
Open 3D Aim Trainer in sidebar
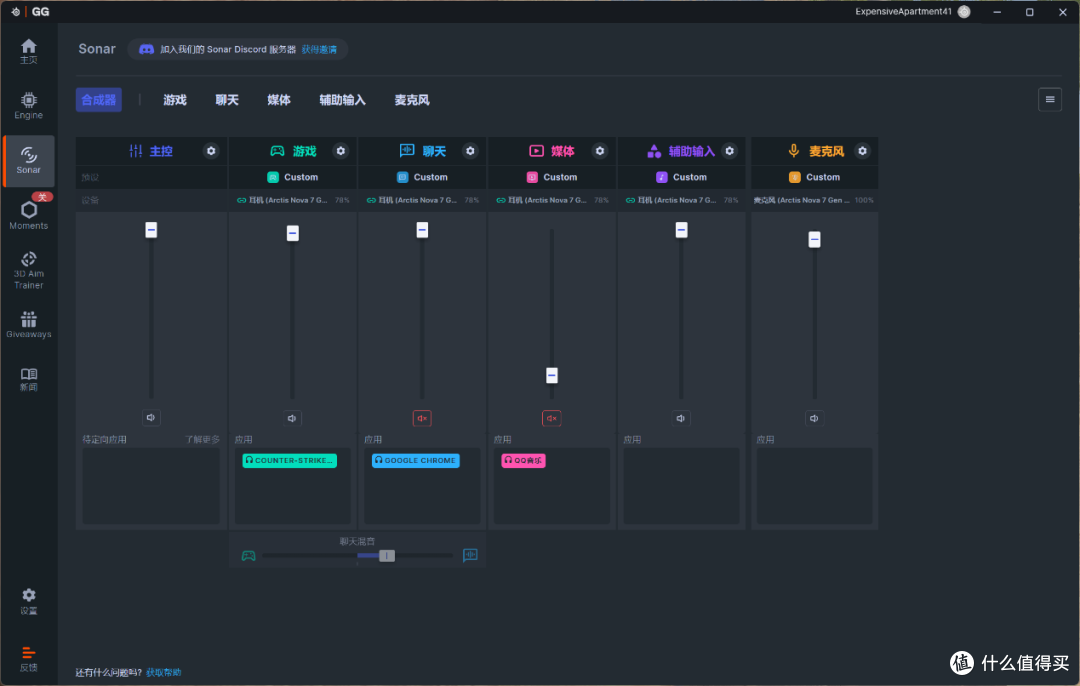click(28, 270)
